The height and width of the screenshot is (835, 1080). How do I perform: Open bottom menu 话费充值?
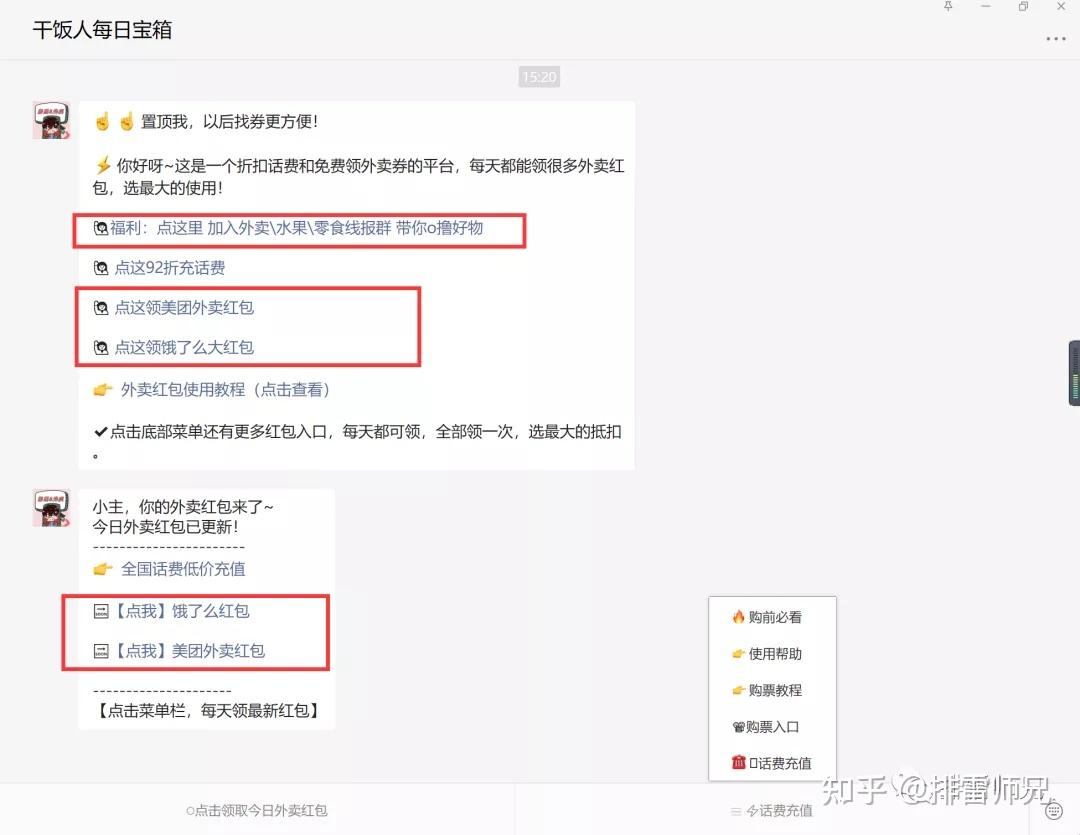pos(772,812)
